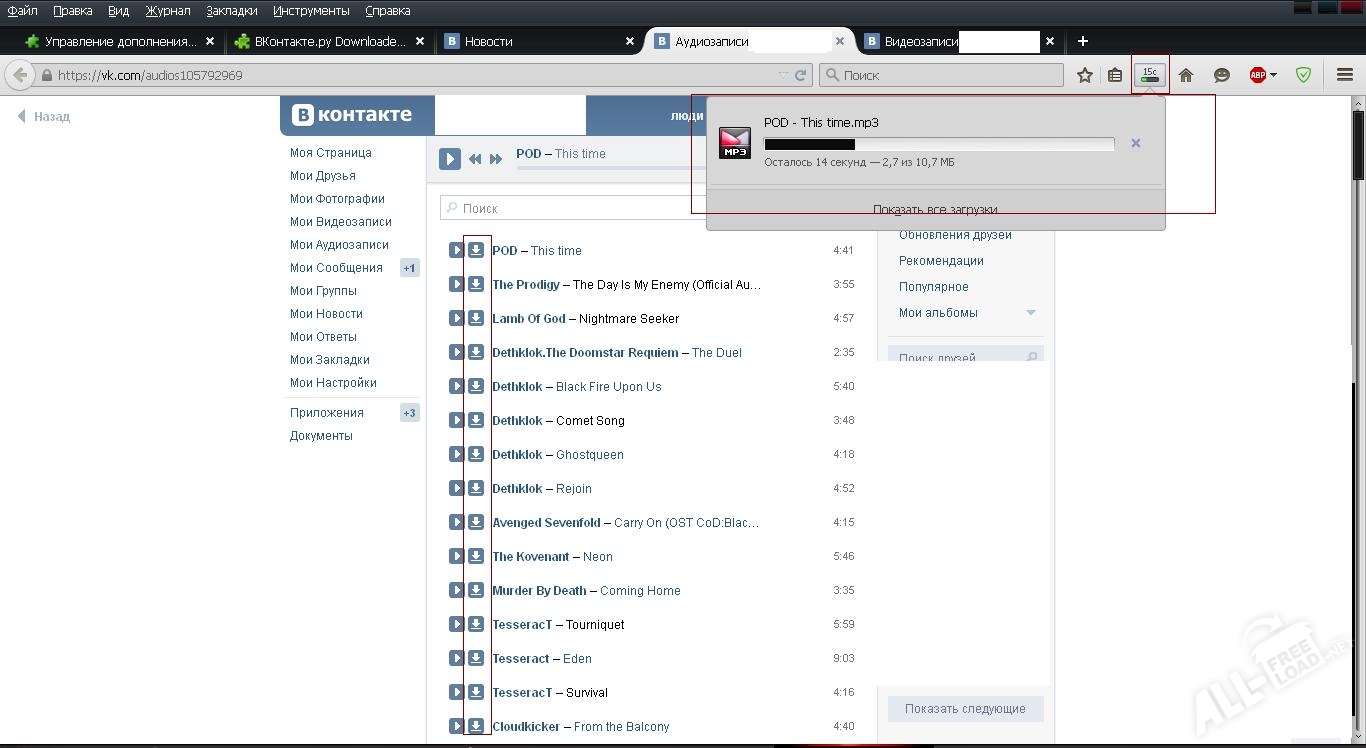Open the Firefox hamburger menu
Viewport: 1366px width, 748px height.
coord(1345,75)
